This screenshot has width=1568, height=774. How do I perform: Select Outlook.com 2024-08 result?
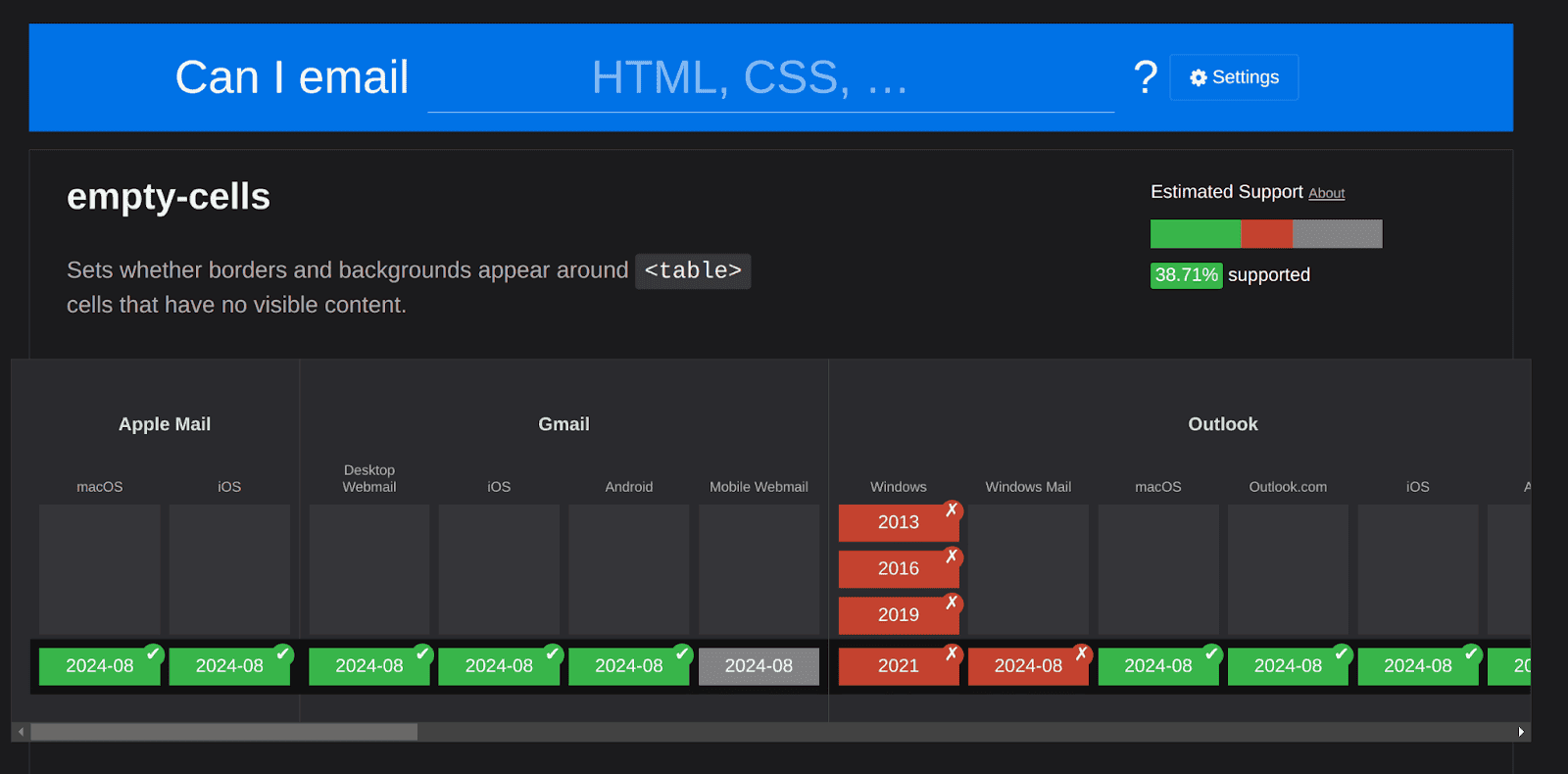[1288, 666]
